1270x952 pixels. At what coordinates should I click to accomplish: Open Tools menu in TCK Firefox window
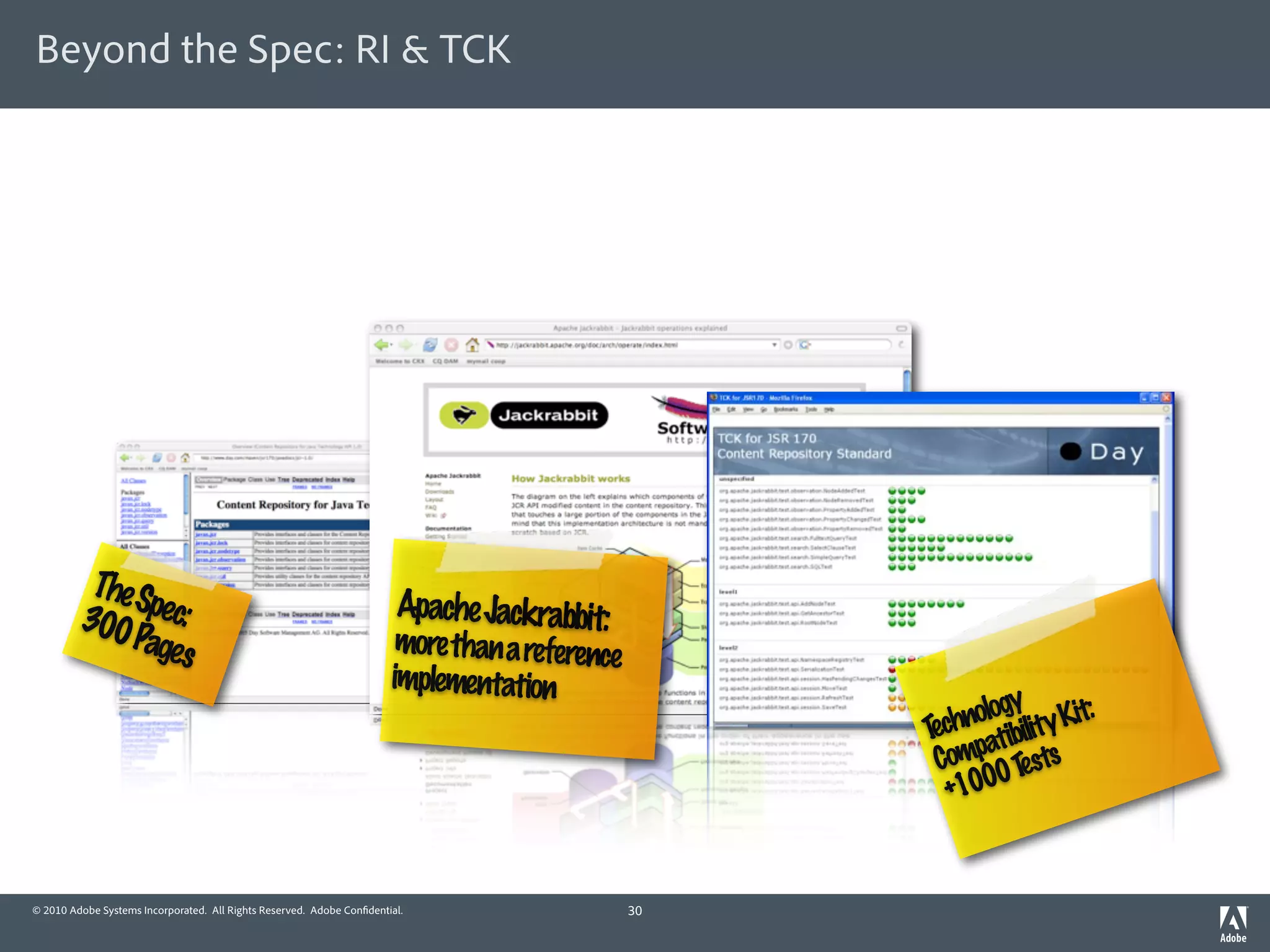(811, 409)
